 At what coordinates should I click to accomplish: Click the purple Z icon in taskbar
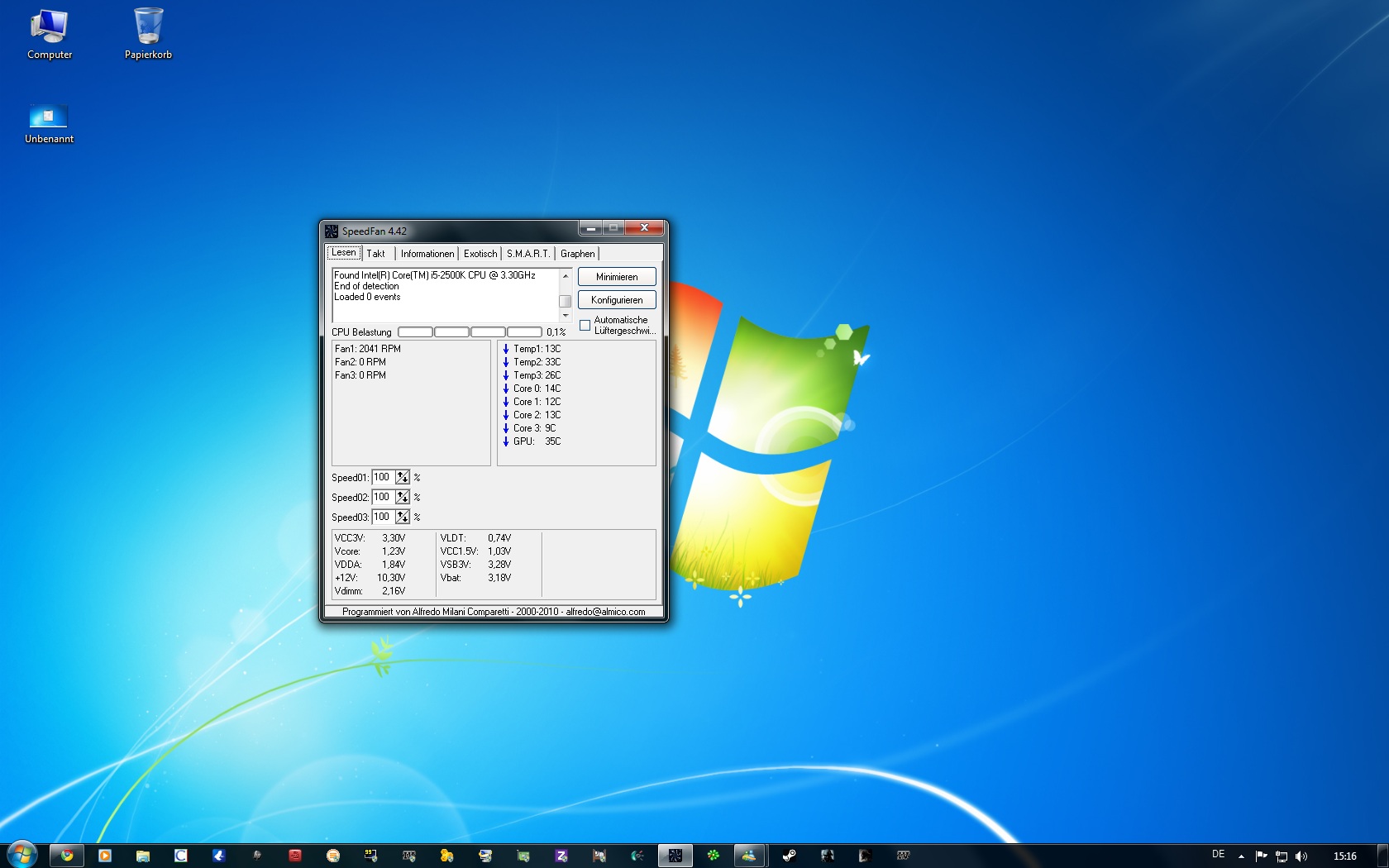click(561, 856)
